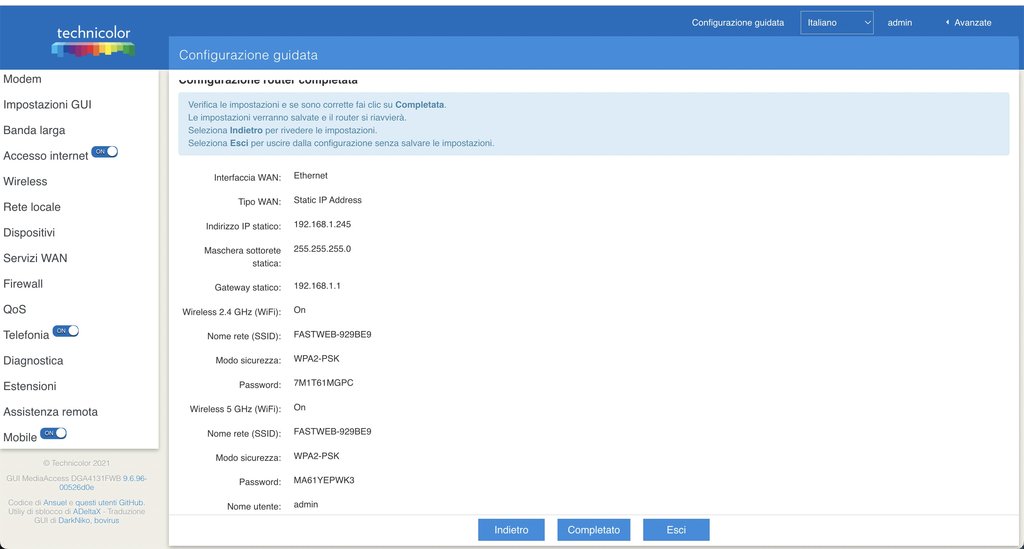Open the Firewall settings page
The width and height of the screenshot is (1024, 549).
(x=23, y=284)
